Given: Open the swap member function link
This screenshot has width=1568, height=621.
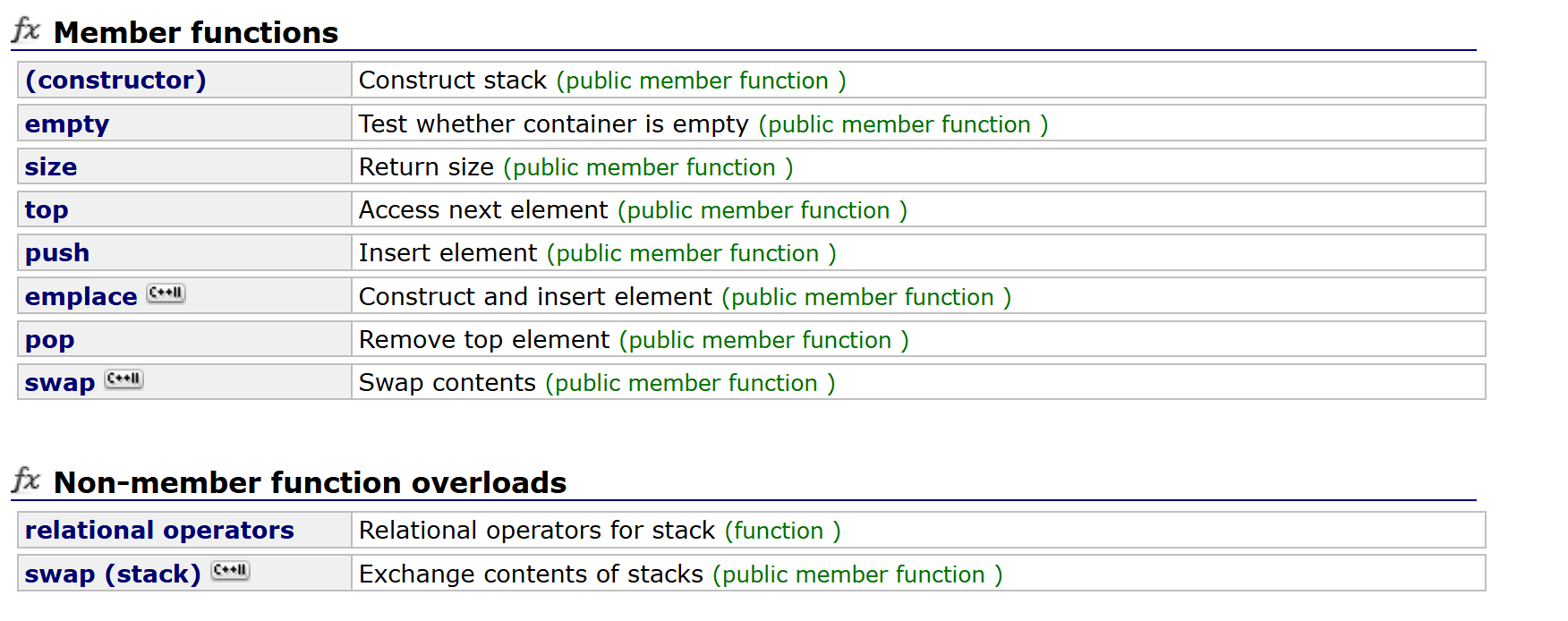Looking at the screenshot, I should click(59, 383).
